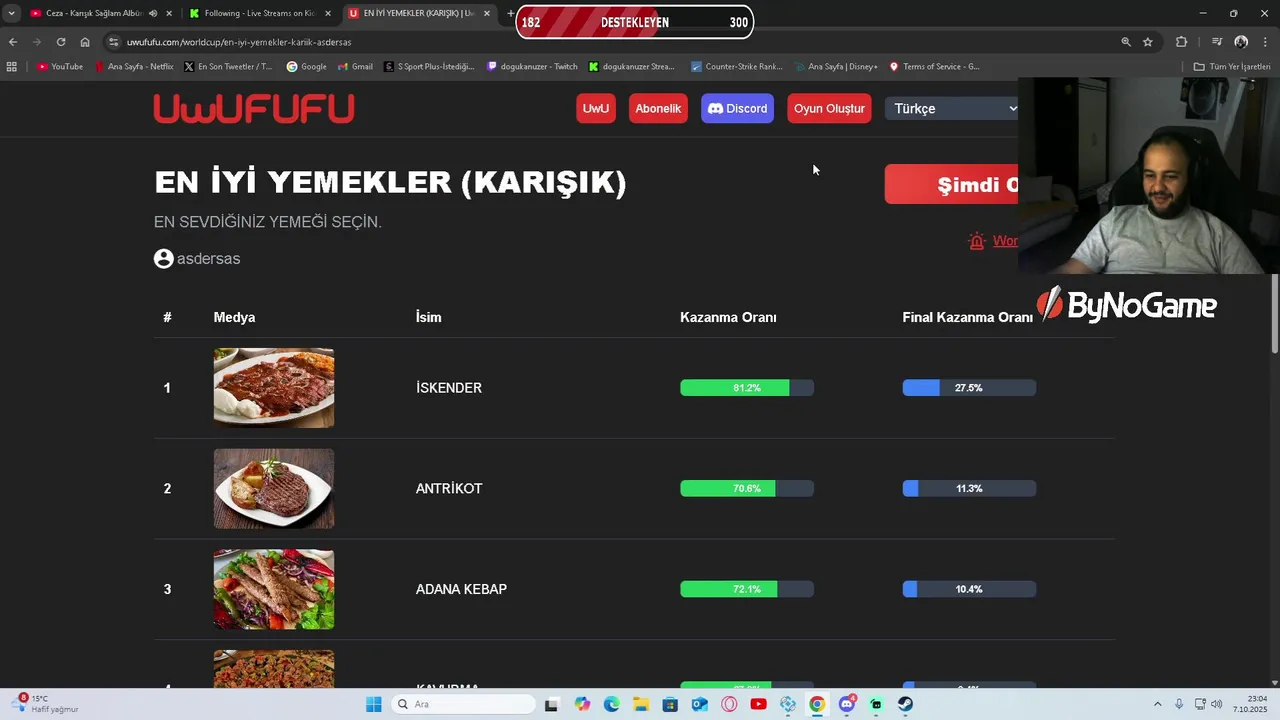
Task: Open the Chrome profile avatar
Action: click(x=1241, y=42)
